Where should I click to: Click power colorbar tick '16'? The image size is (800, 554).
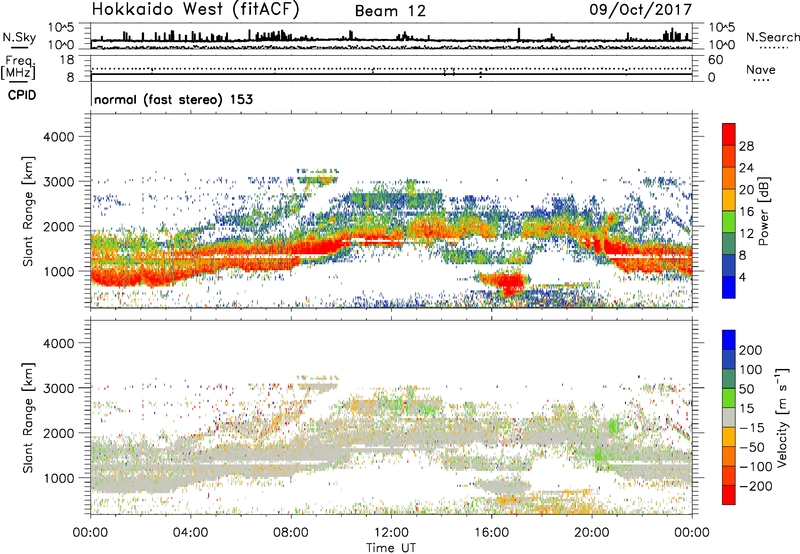tap(746, 212)
